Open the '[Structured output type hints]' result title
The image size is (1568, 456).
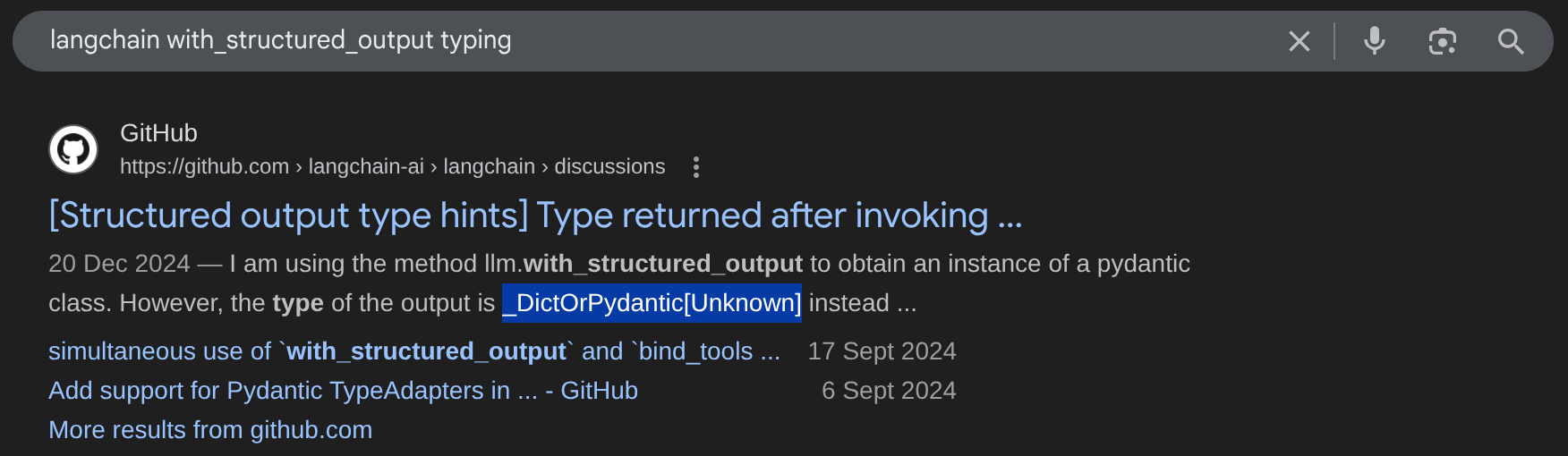coord(535,215)
